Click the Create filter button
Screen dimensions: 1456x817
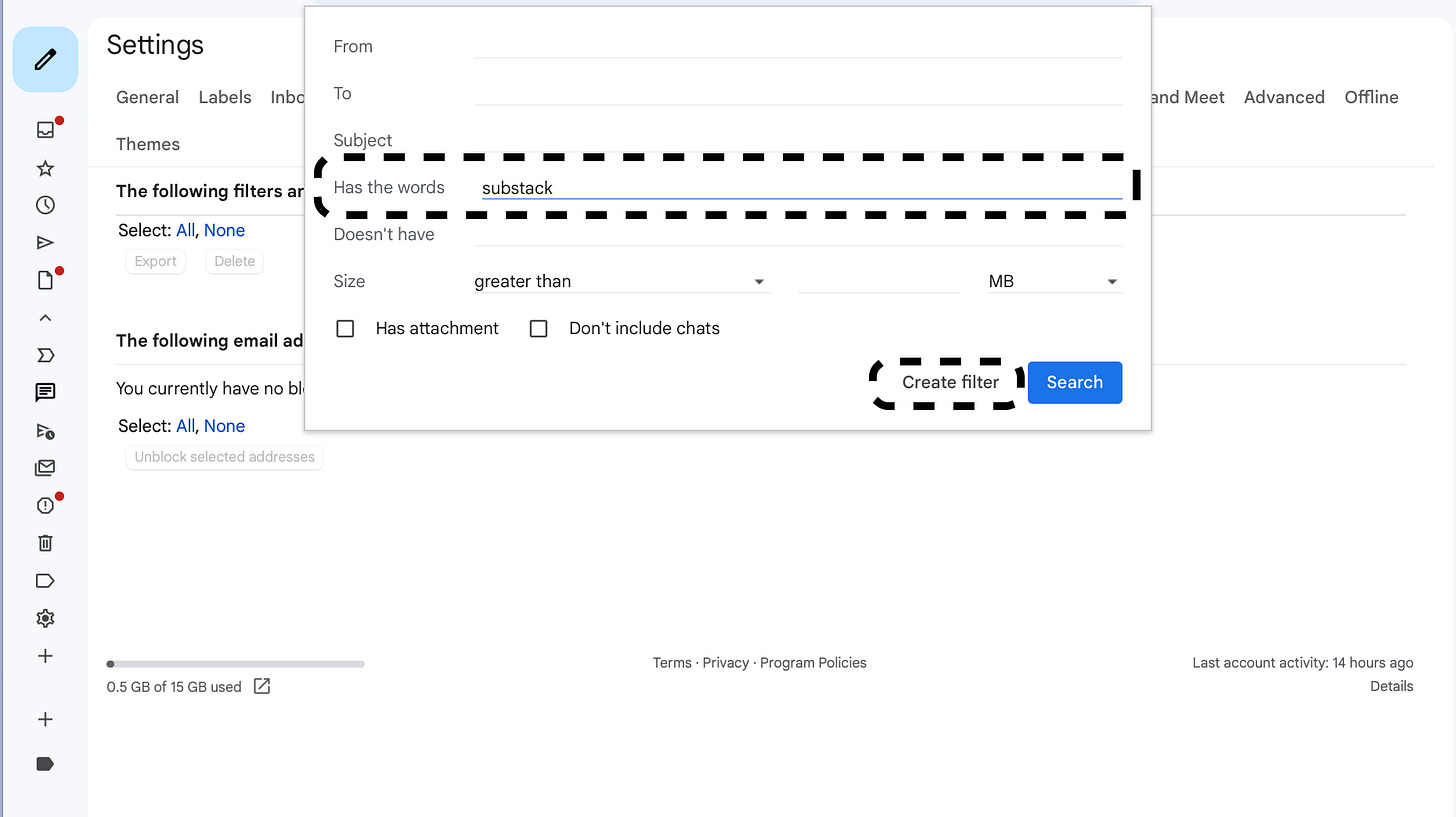(949, 382)
